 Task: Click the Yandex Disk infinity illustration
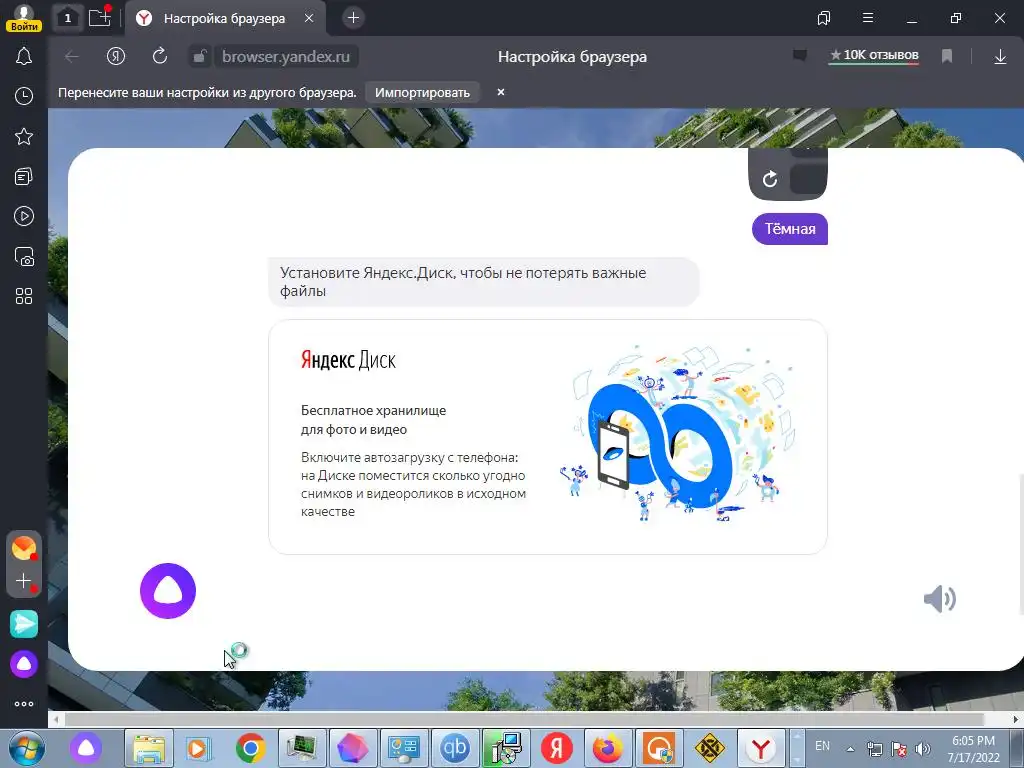point(677,434)
